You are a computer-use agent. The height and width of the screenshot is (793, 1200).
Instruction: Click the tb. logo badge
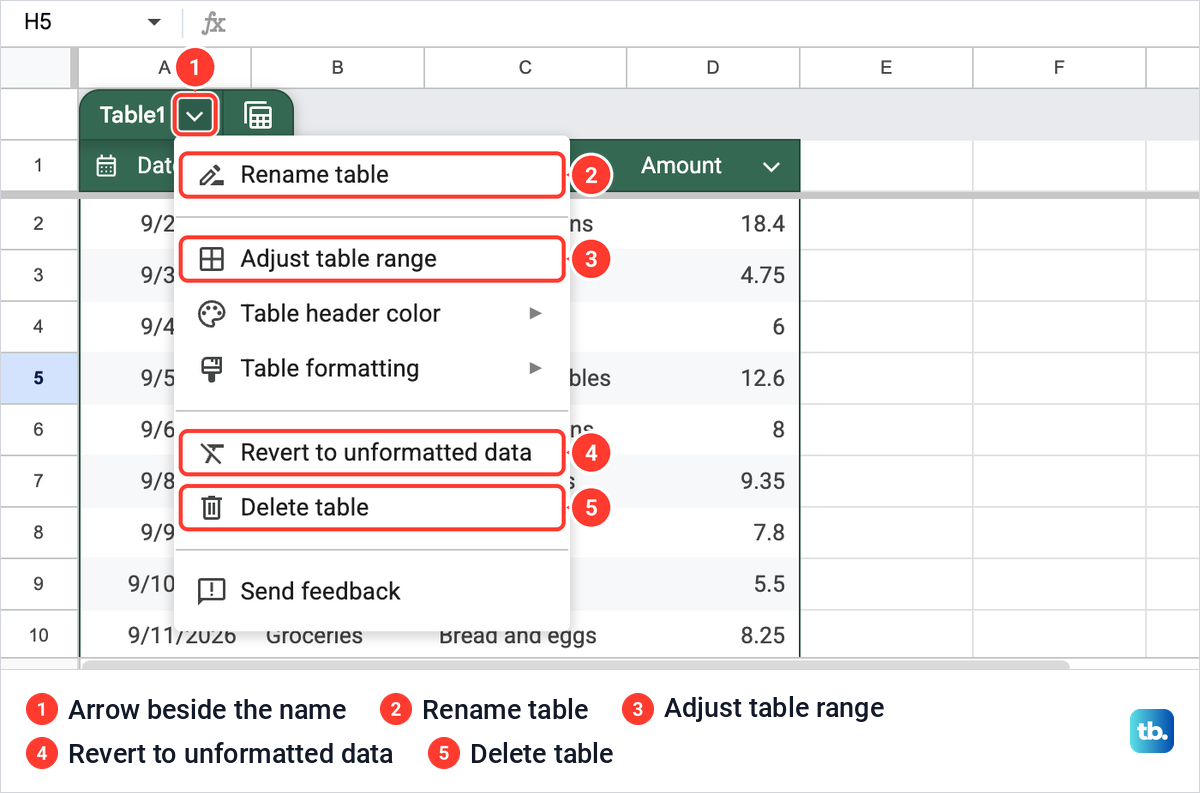point(1154,731)
